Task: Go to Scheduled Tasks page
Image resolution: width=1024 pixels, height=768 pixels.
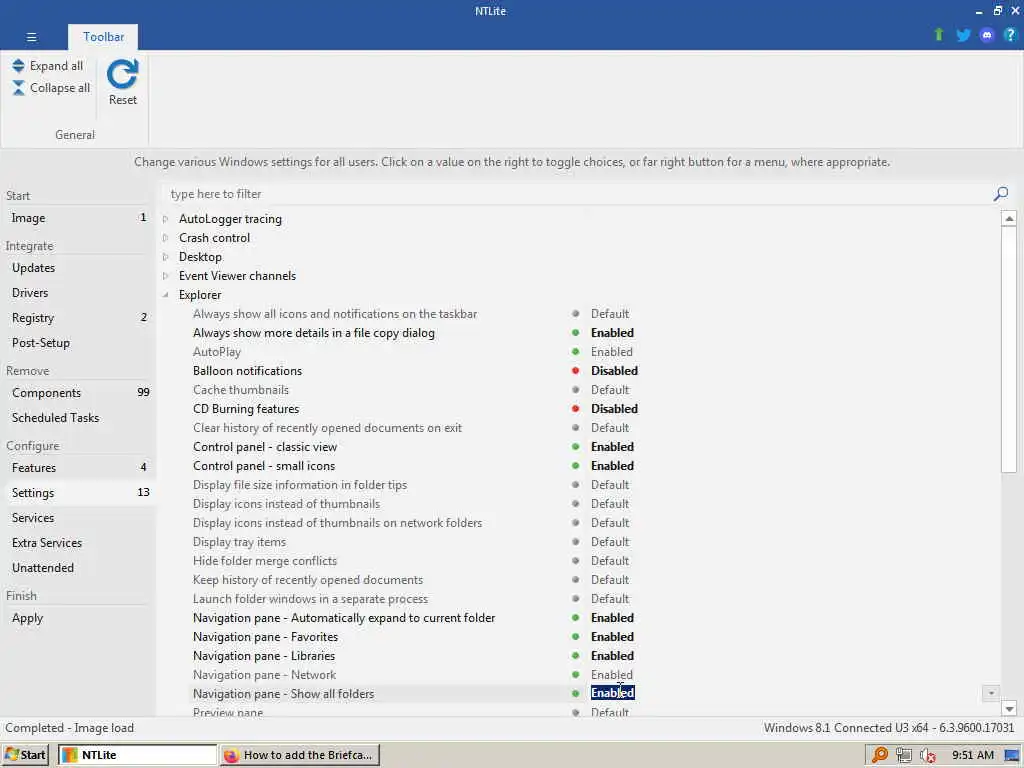Action: [78, 418]
